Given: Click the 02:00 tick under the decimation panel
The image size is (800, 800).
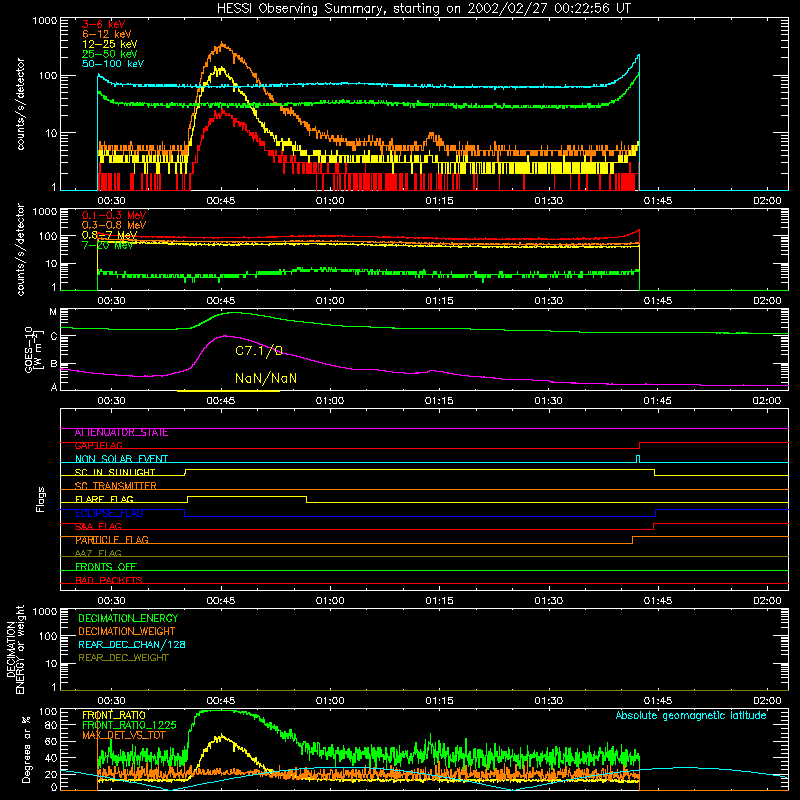Looking at the screenshot, I should pyautogui.click(x=767, y=701).
